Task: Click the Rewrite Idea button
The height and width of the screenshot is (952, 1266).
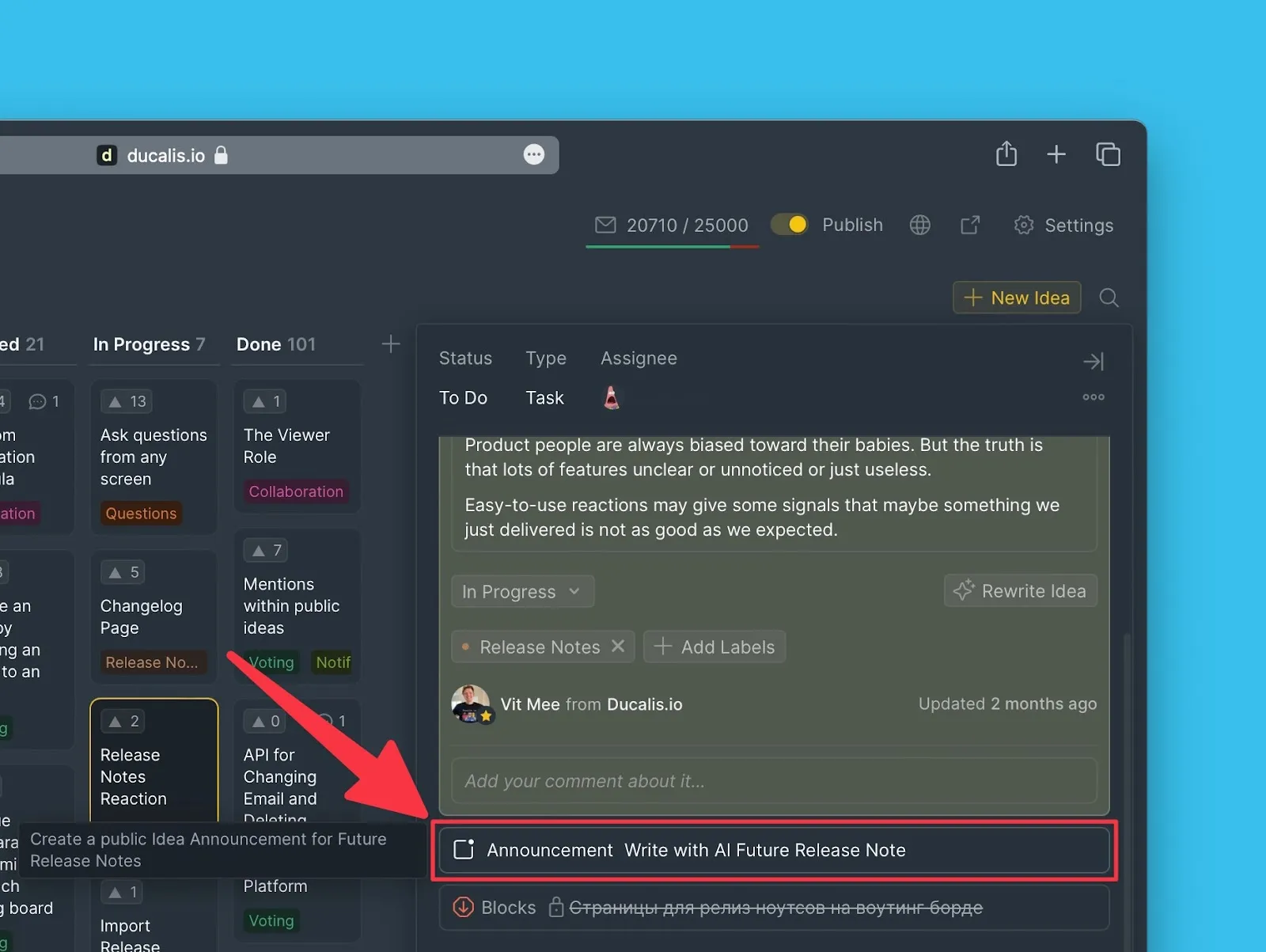Action: [x=1020, y=591]
